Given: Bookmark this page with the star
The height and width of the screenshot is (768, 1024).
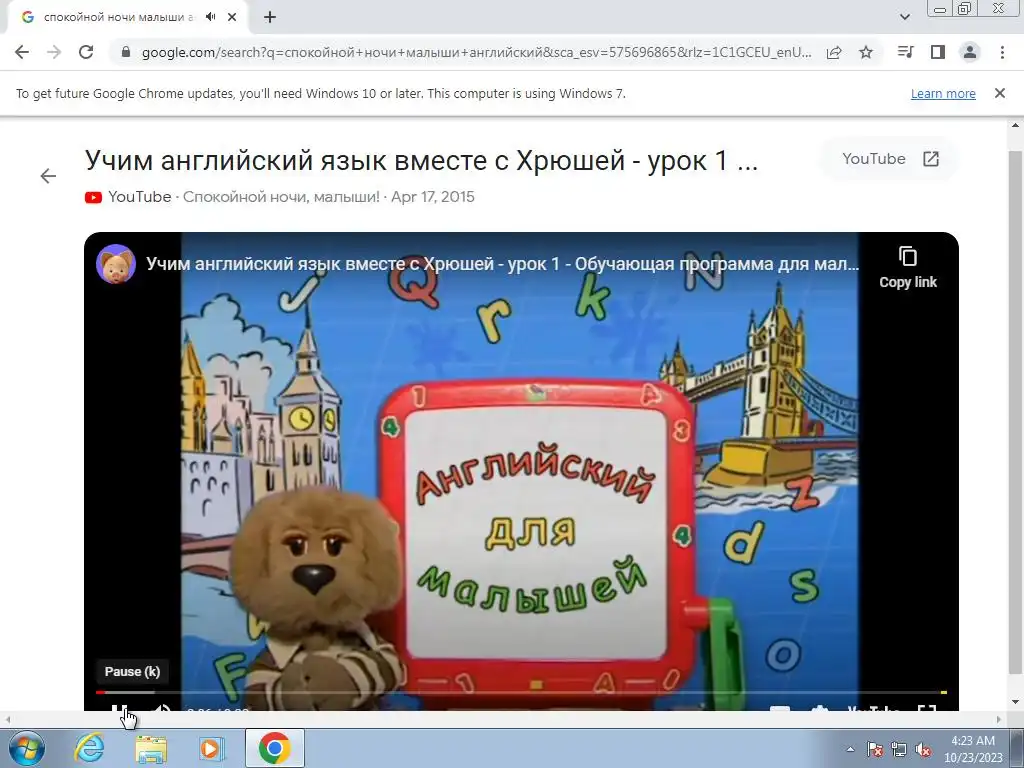Looking at the screenshot, I should click(866, 52).
